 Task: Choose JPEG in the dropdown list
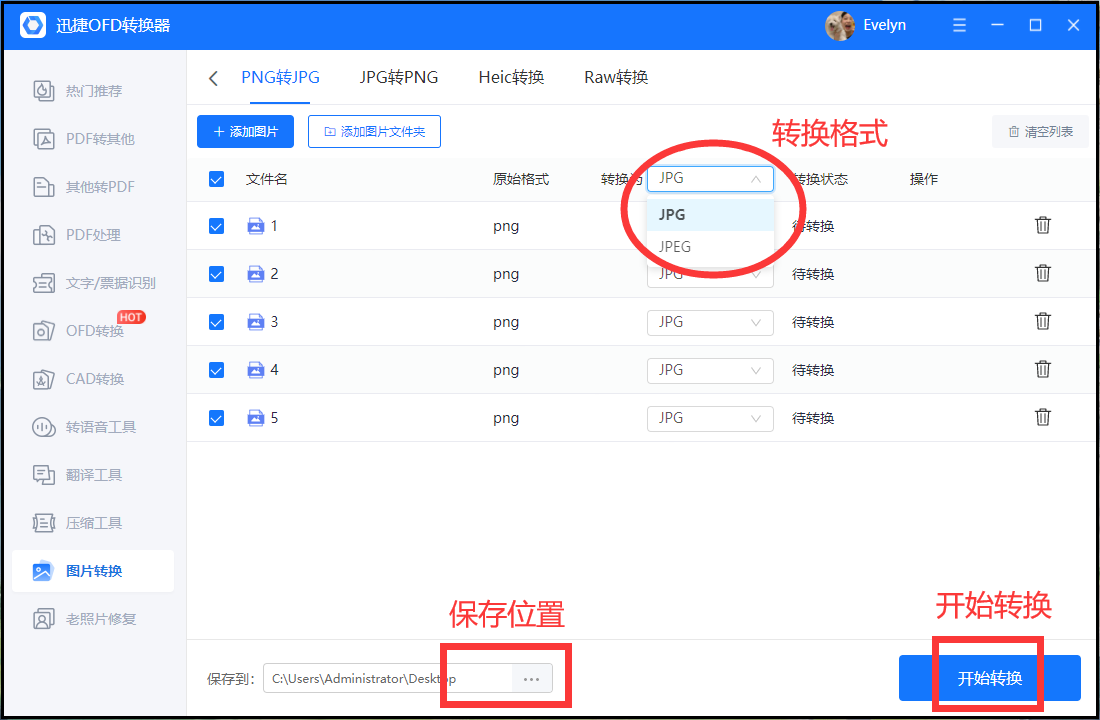point(710,247)
